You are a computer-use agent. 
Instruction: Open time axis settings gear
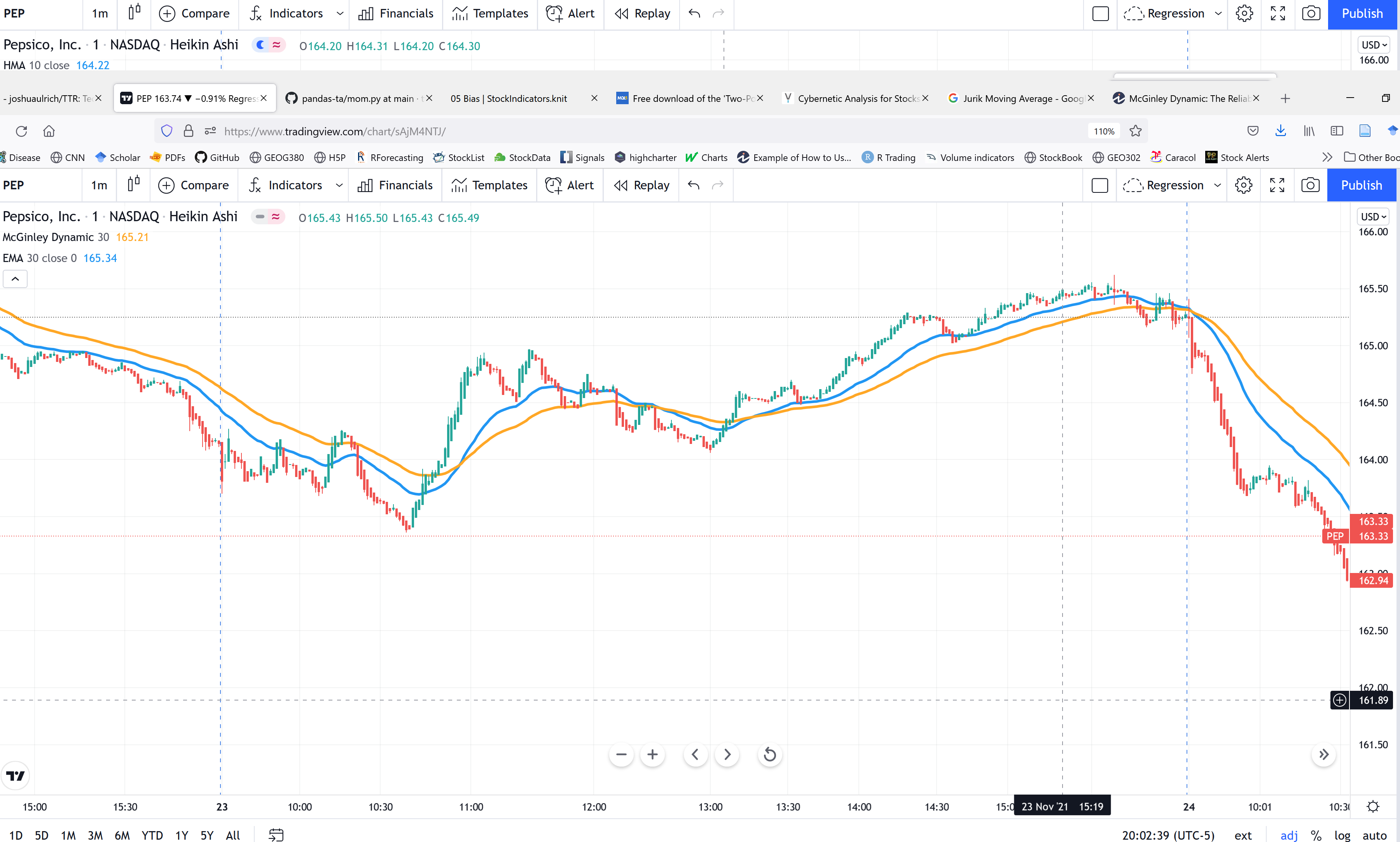1373,806
